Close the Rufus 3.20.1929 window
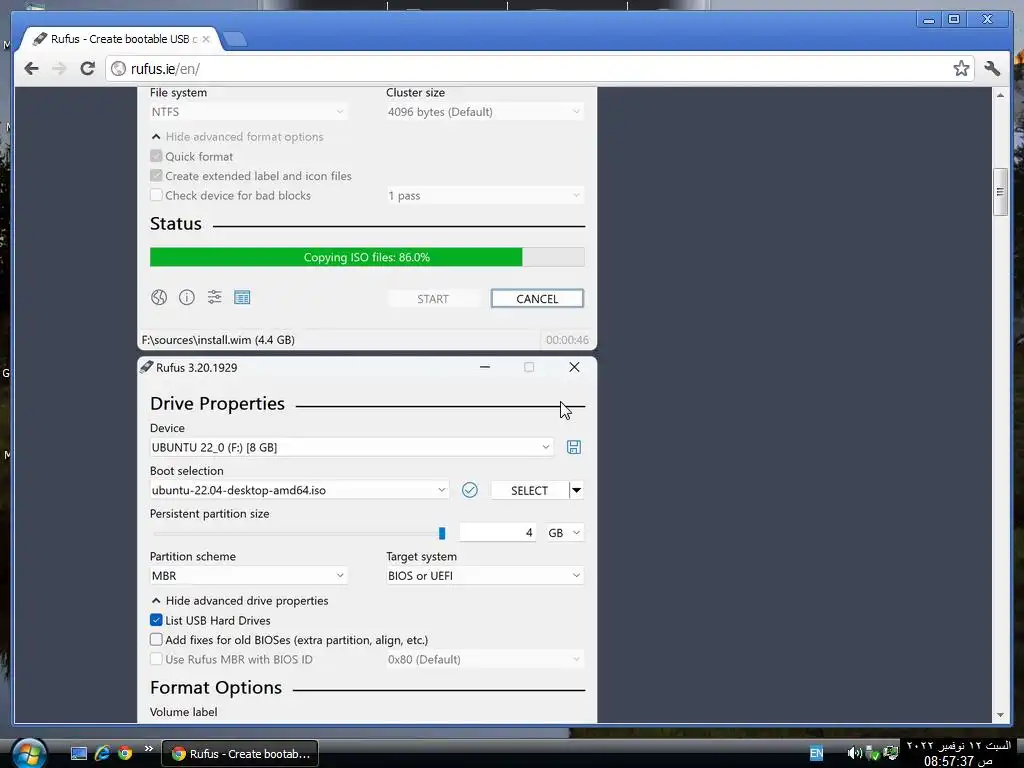The height and width of the screenshot is (768, 1024). [574, 367]
